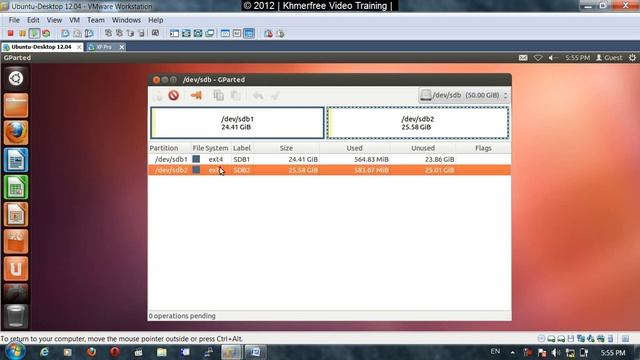
Task: Click the File System column header
Action: pos(211,148)
